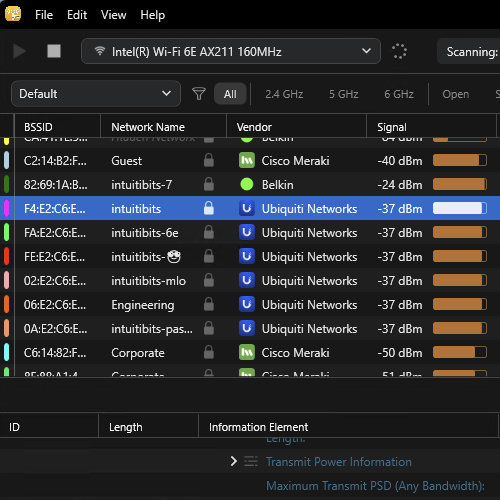Click the Wi-Fi icon in adapter selector

coord(99,51)
